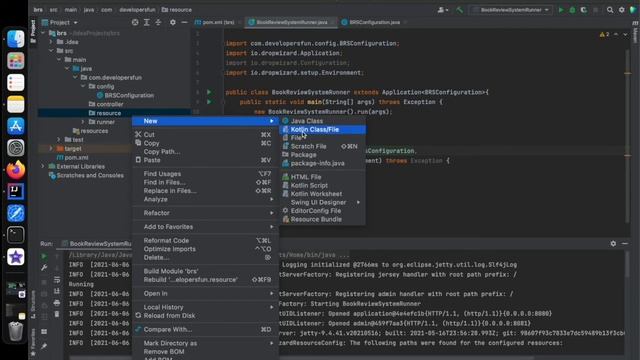Select Copy in the context menu
This screenshot has width=640, height=360.
[205, 143]
